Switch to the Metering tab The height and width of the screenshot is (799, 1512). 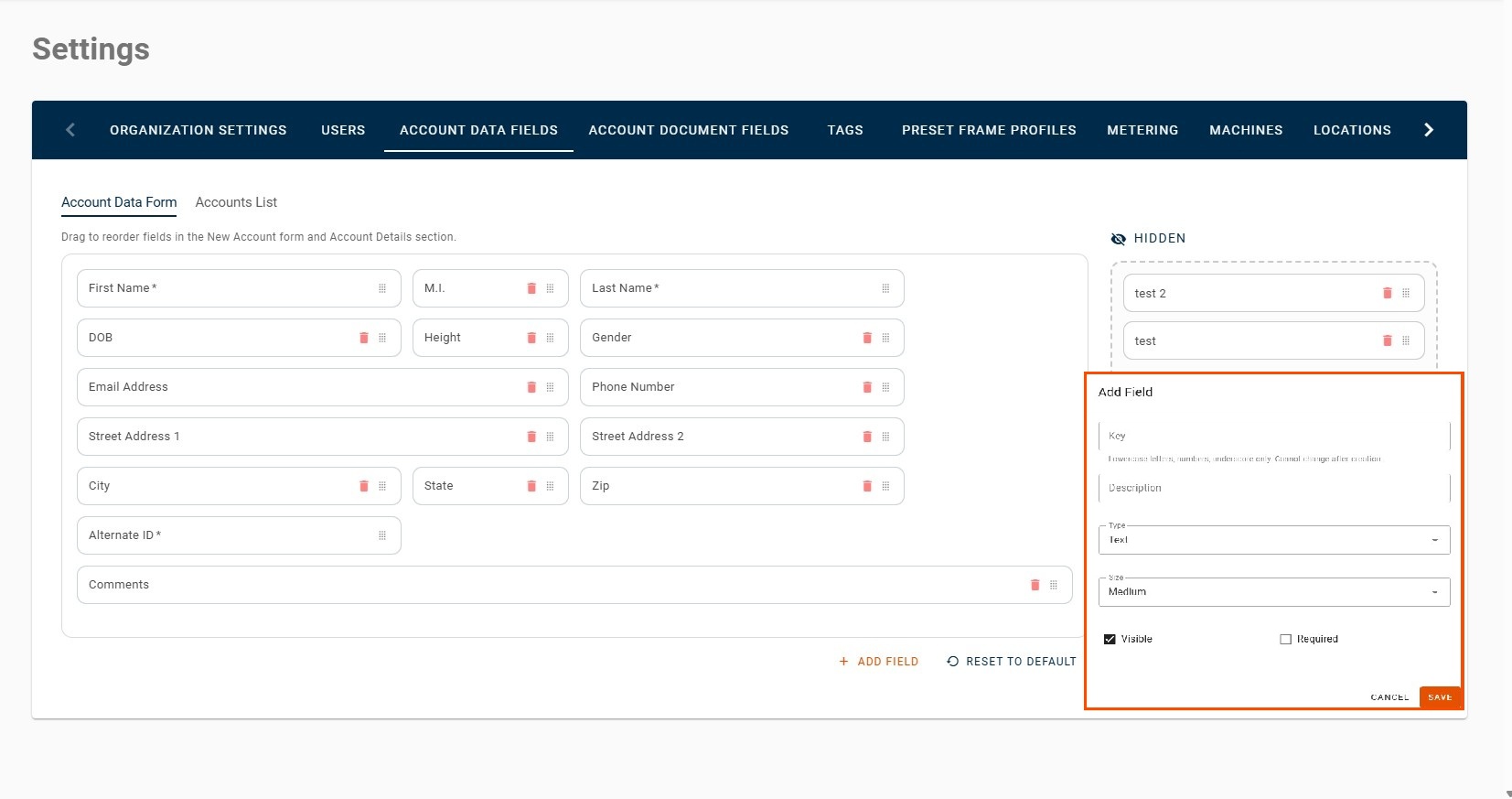[1142, 130]
